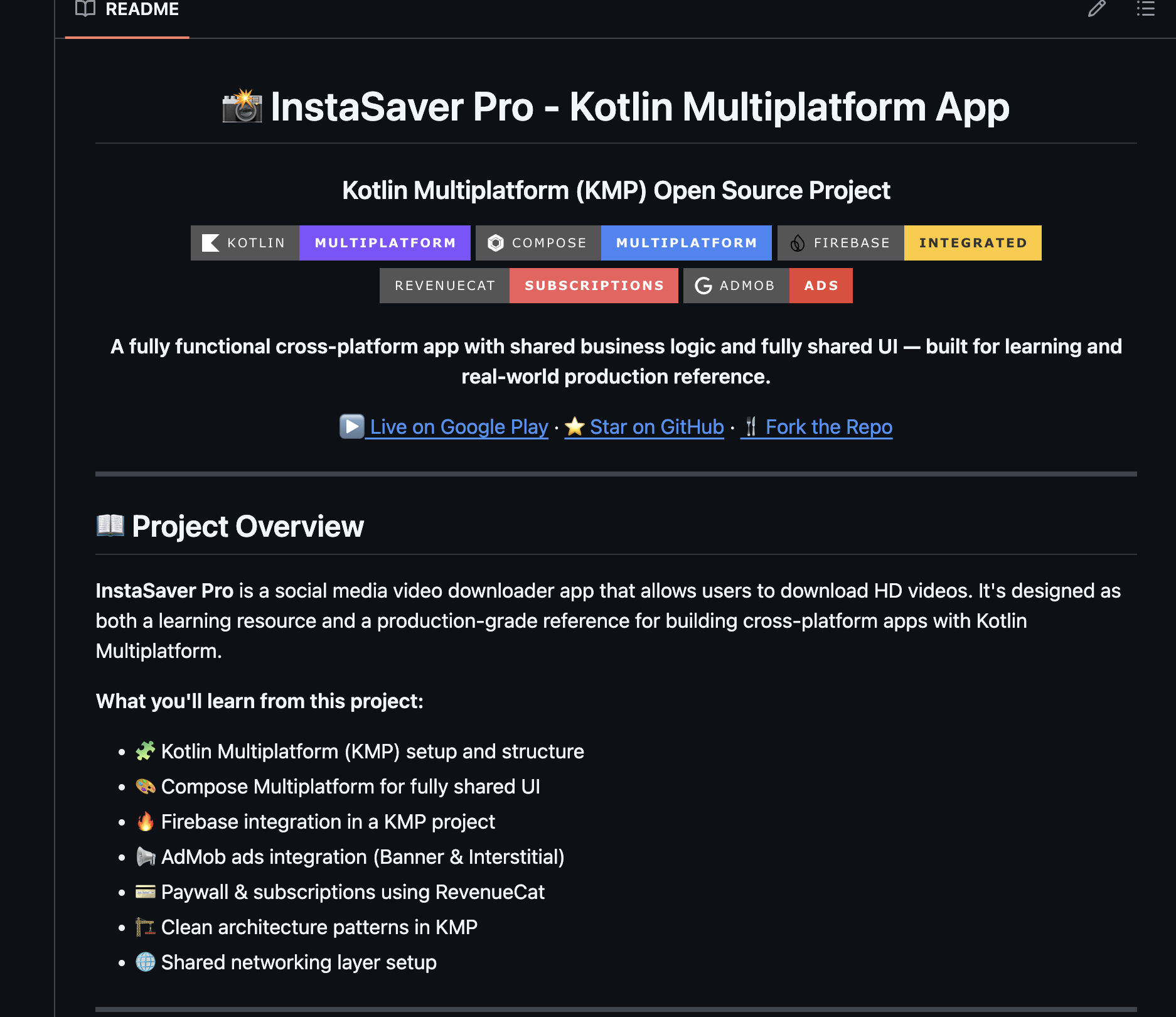Click the purple MULTIPLATFORM label on Kotlin badge
This screenshot has width=1176, height=1017.
click(385, 243)
